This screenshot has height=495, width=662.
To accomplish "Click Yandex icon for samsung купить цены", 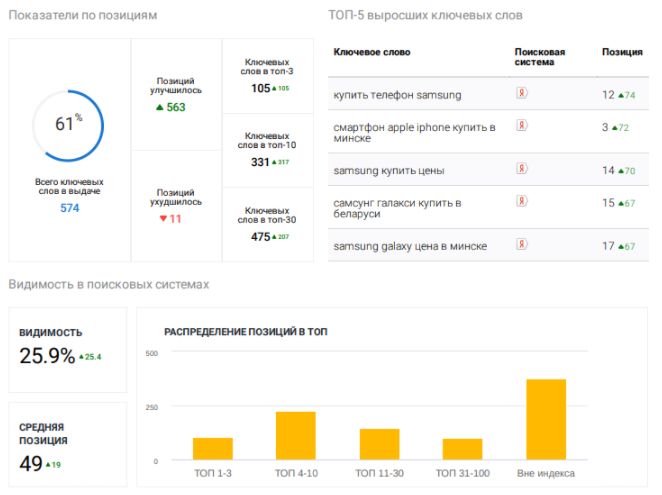I will [x=522, y=169].
